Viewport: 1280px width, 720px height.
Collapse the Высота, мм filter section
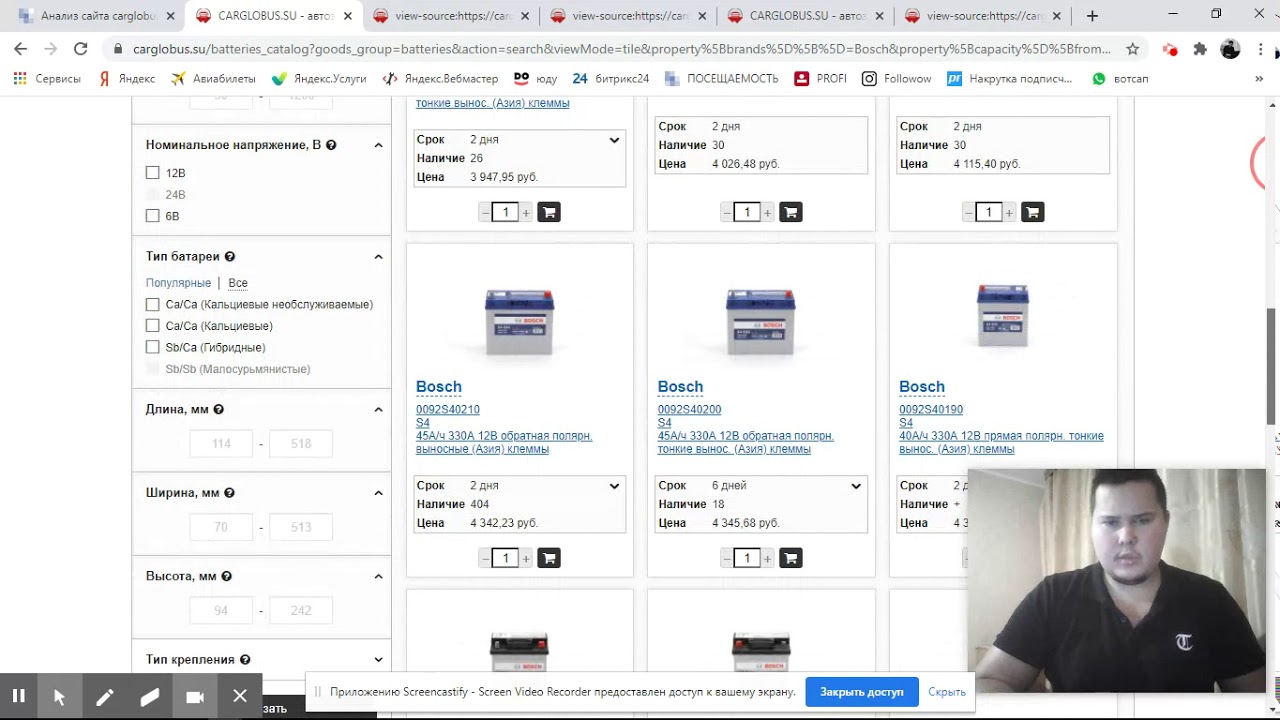click(378, 576)
